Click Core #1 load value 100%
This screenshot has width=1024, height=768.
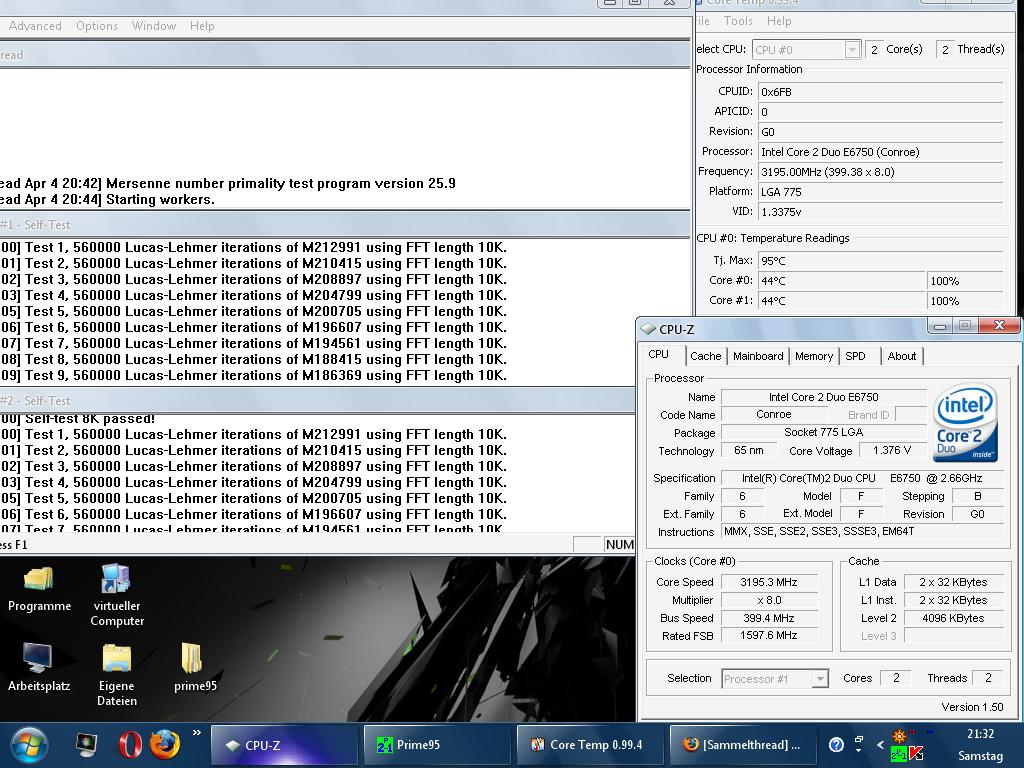(965, 301)
